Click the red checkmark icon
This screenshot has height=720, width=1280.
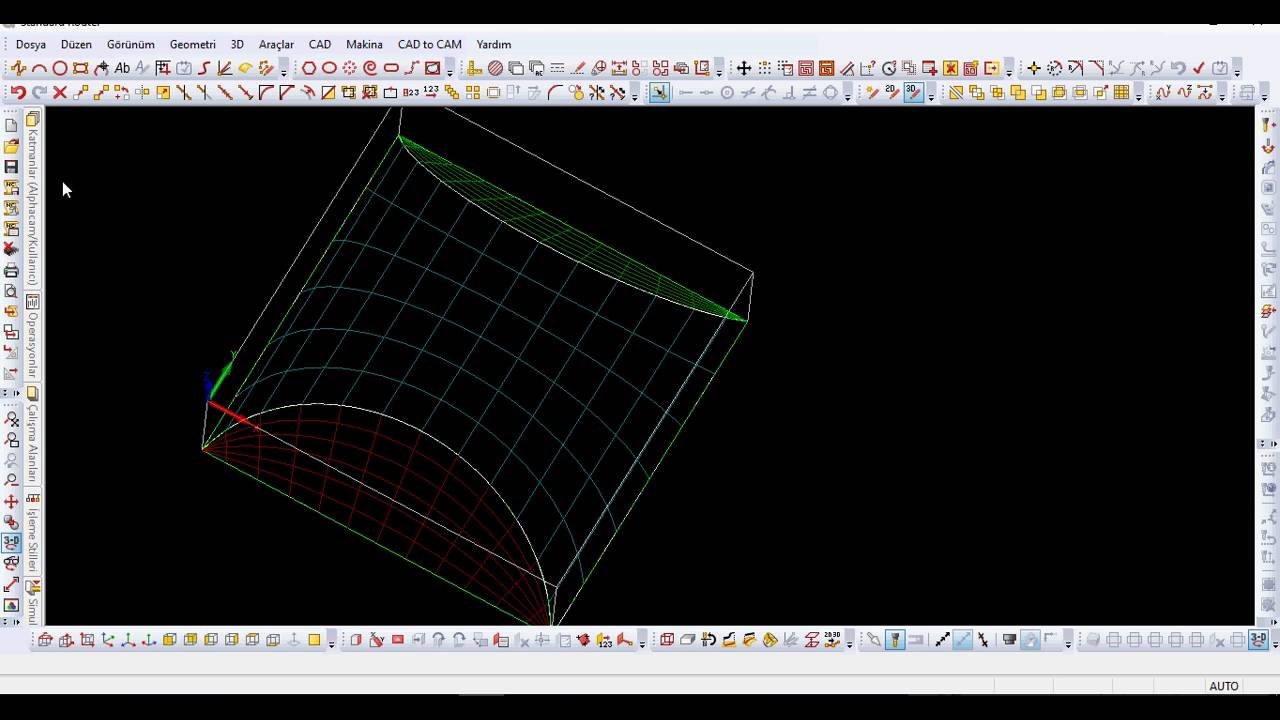pyautogui.click(x=1198, y=68)
